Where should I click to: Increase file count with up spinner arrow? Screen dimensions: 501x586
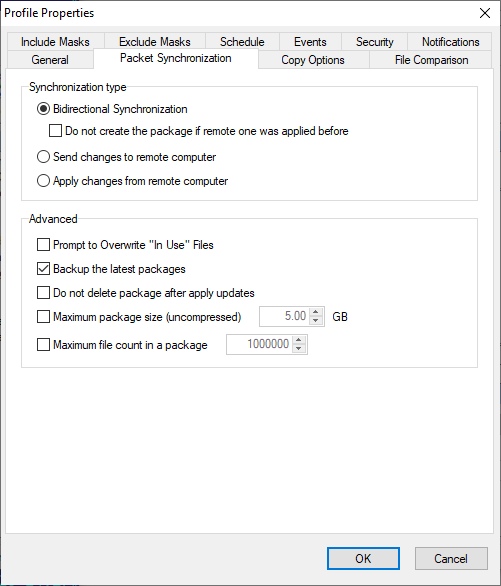click(x=299, y=340)
